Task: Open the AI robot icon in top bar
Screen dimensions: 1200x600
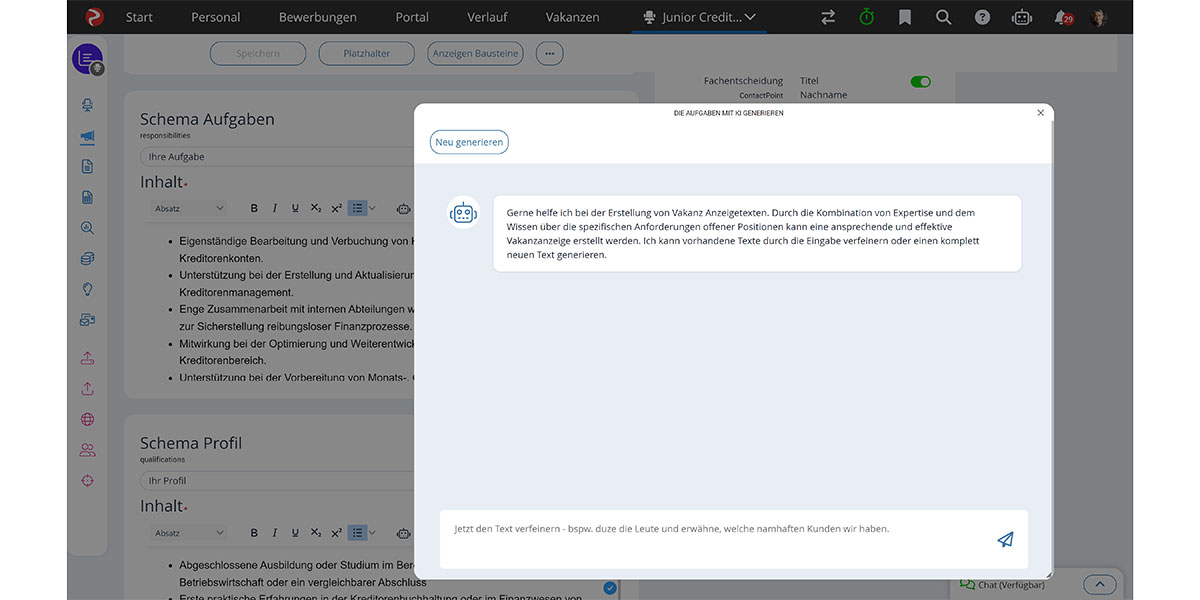Action: pos(1021,17)
